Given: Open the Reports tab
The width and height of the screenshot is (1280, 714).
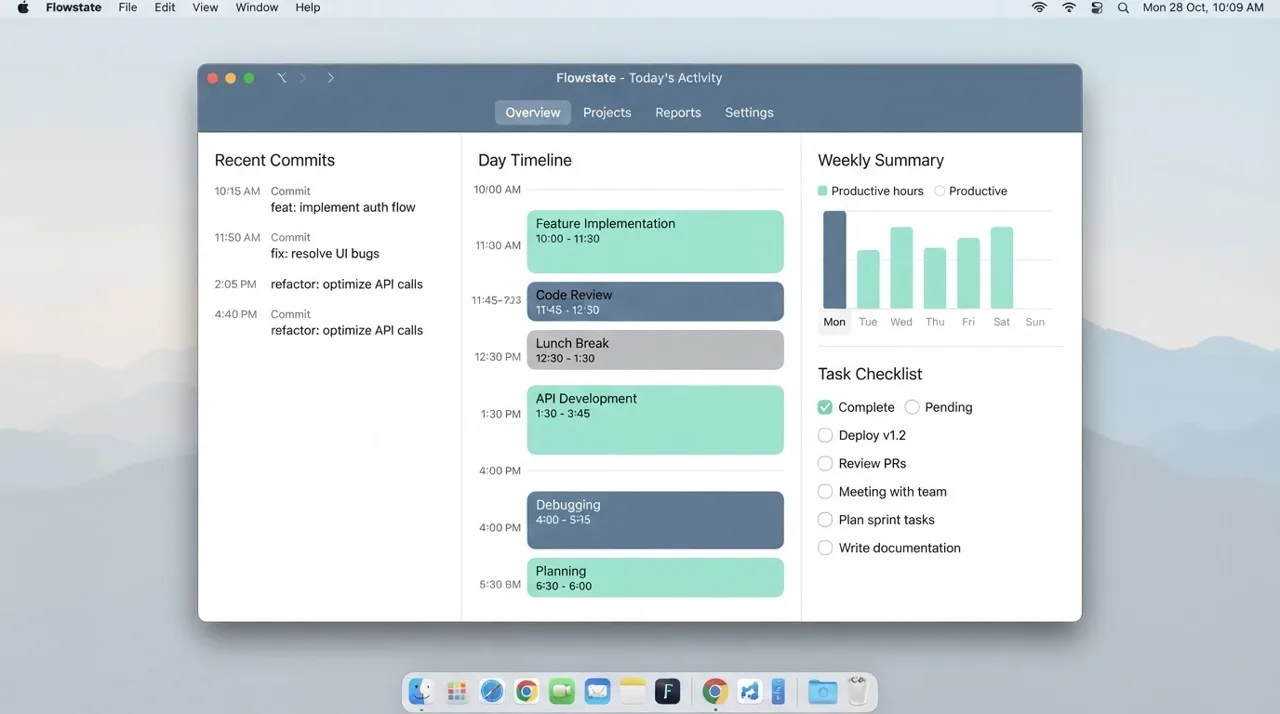Looking at the screenshot, I should coord(678,112).
